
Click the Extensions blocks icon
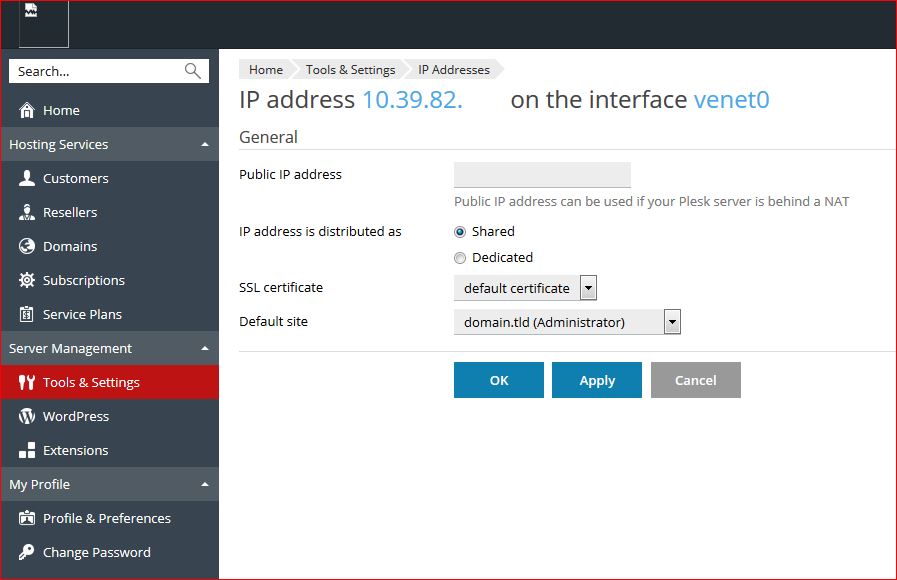tap(27, 450)
